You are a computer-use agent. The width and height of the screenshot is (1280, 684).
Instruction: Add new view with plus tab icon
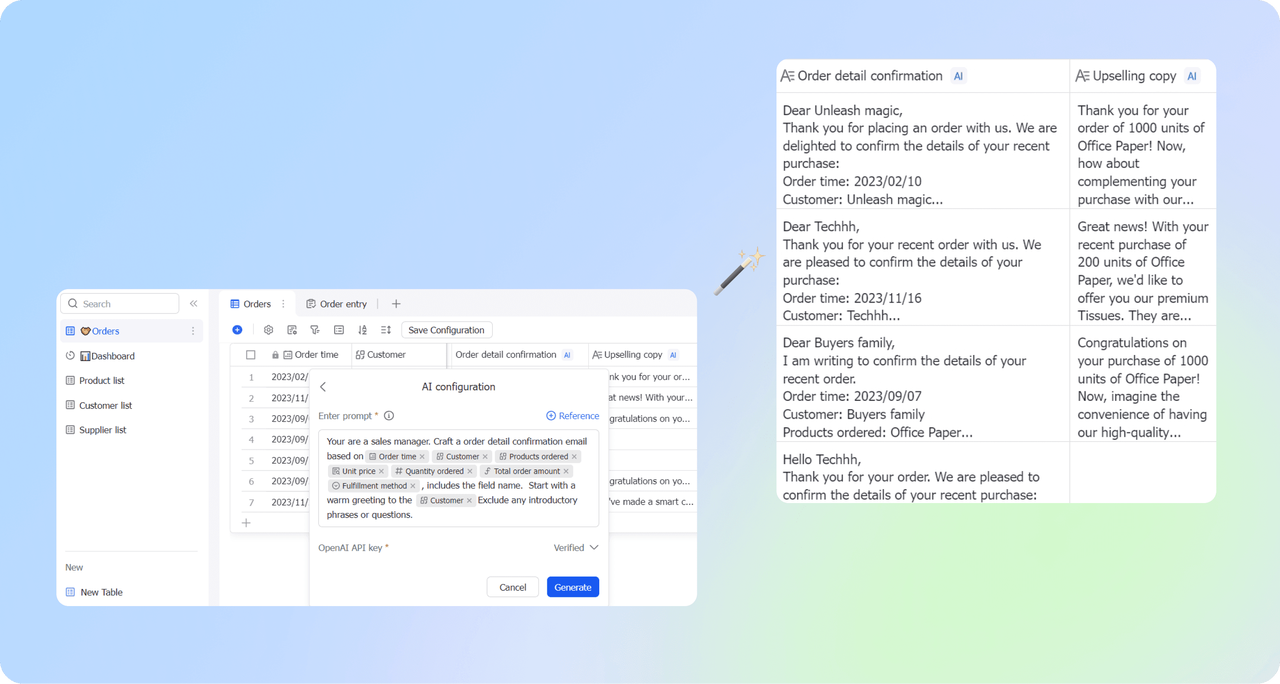click(x=396, y=304)
